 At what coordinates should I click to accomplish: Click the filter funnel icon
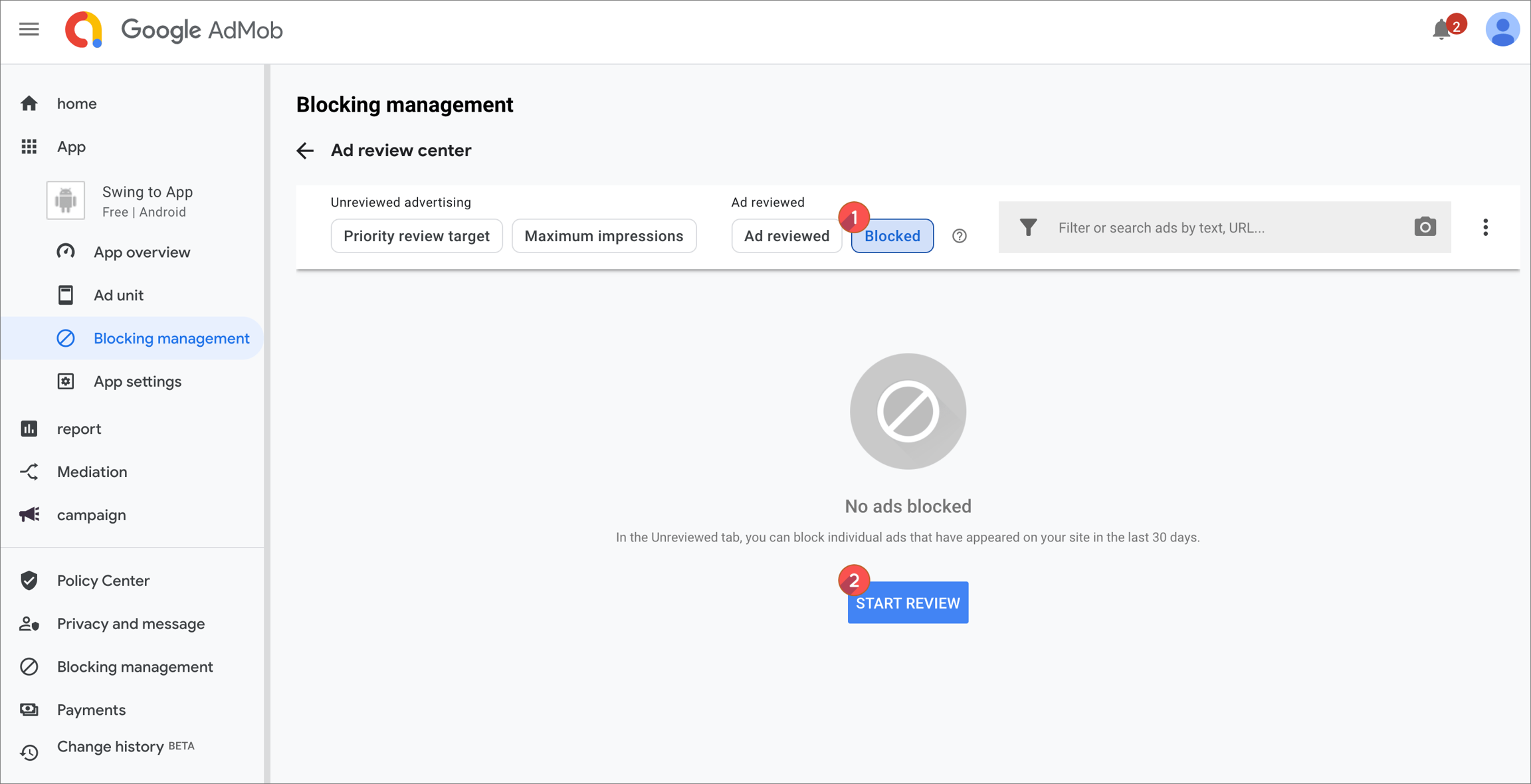[x=1028, y=227]
